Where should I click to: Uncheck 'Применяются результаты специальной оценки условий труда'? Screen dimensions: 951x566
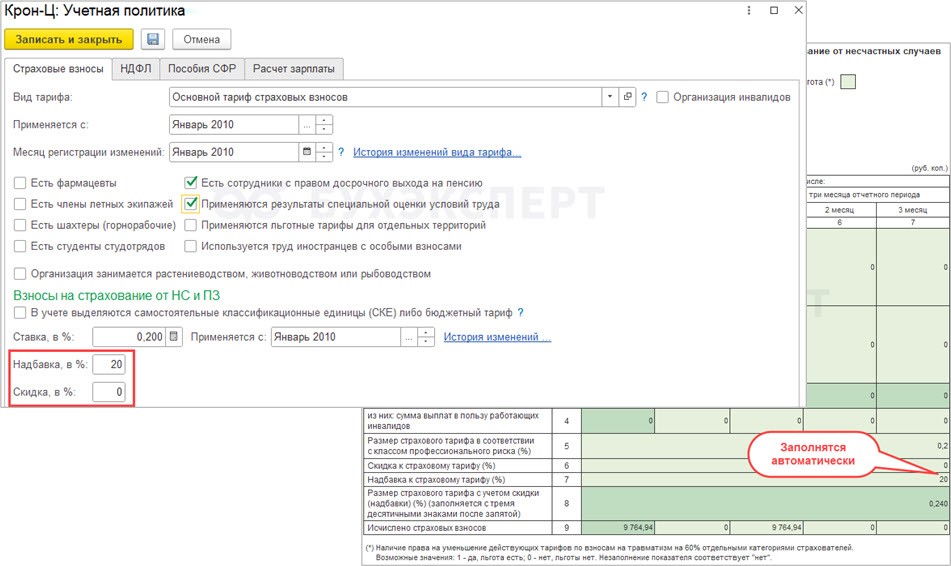point(190,204)
